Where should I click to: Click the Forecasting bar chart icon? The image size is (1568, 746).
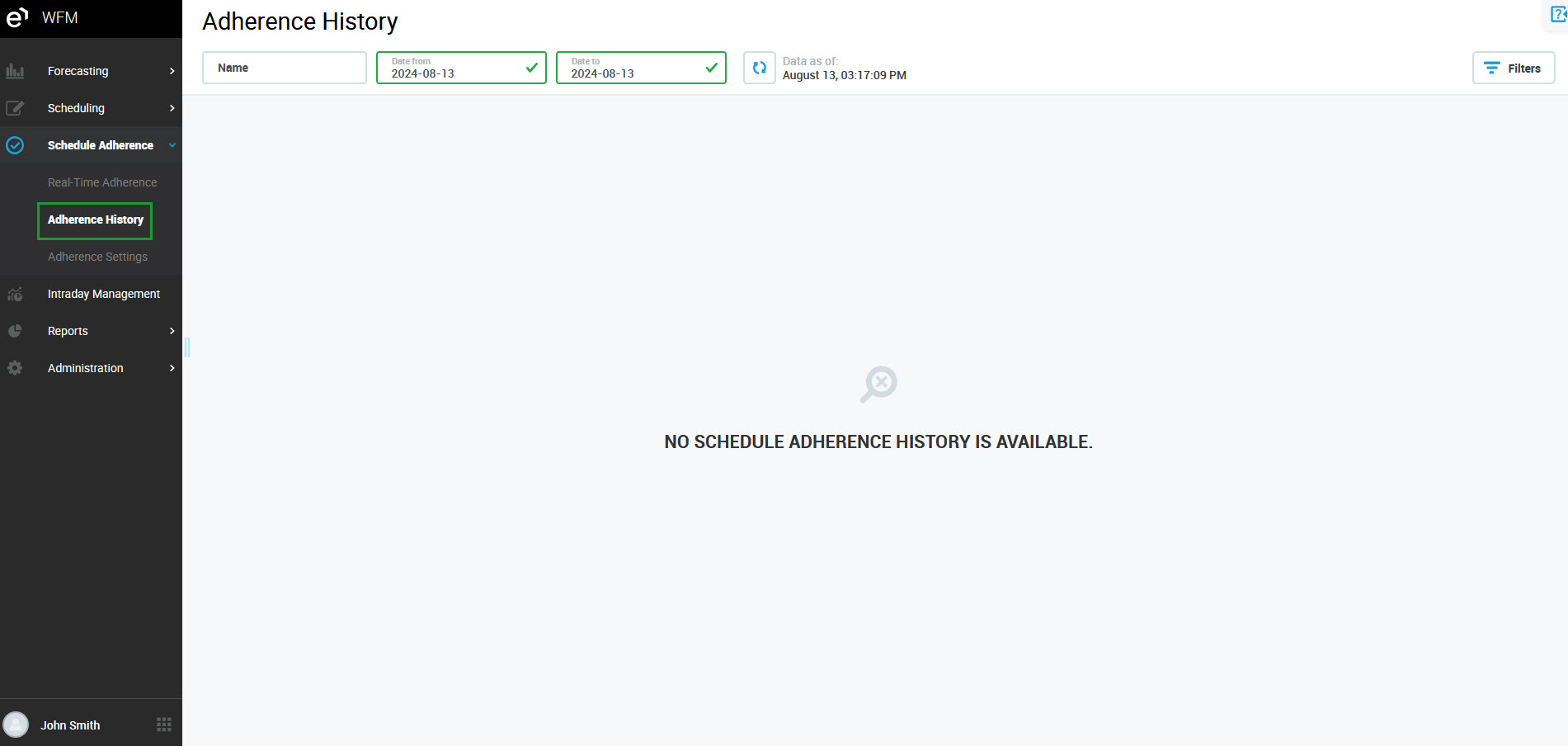click(15, 71)
